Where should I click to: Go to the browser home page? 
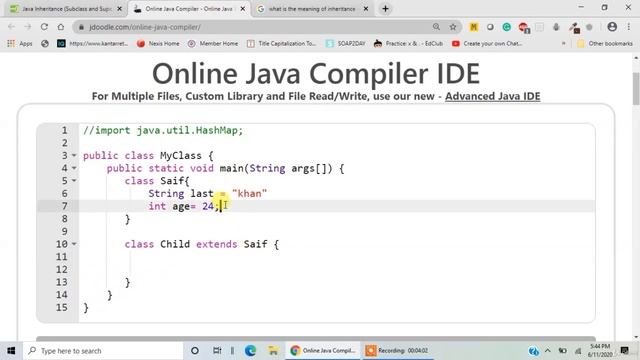click(61, 27)
